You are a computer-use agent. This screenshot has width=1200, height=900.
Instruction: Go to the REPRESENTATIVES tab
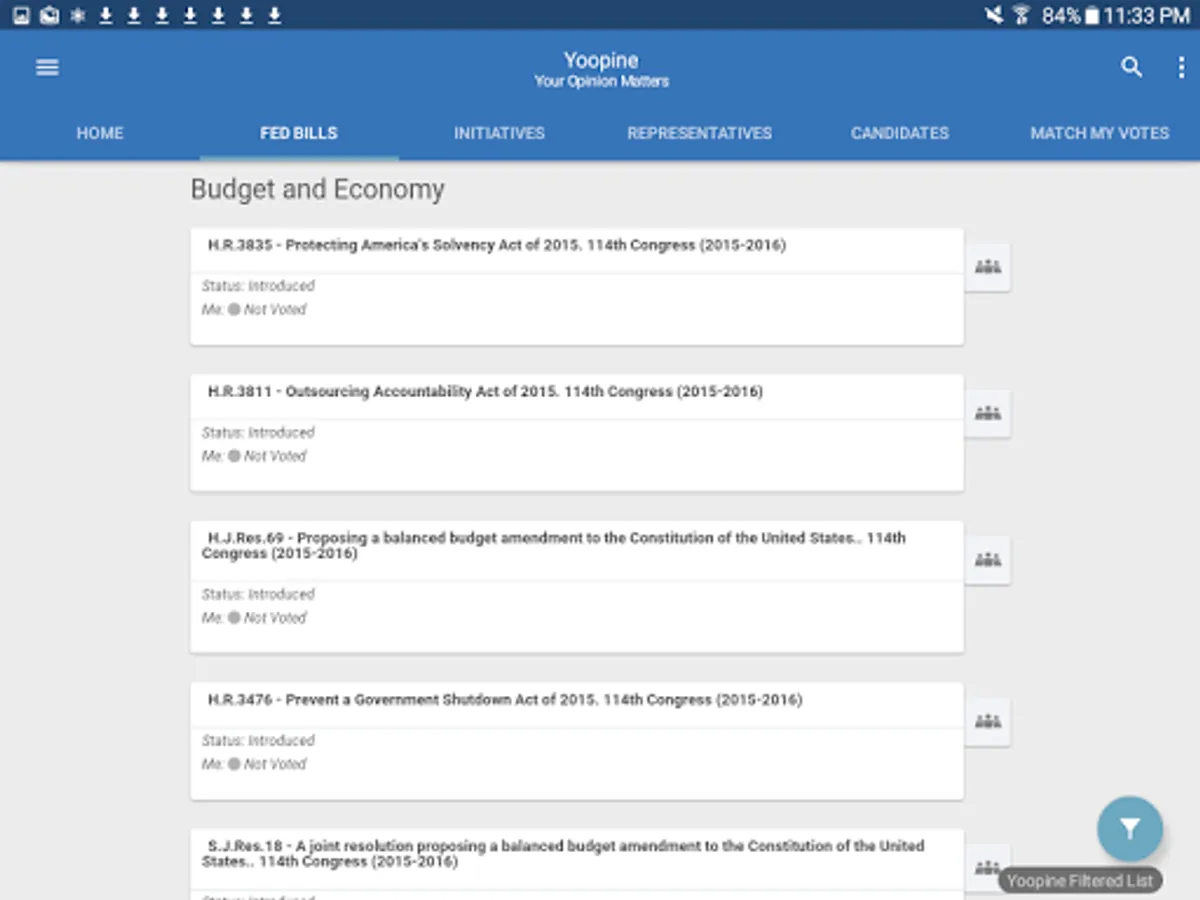pyautogui.click(x=699, y=133)
